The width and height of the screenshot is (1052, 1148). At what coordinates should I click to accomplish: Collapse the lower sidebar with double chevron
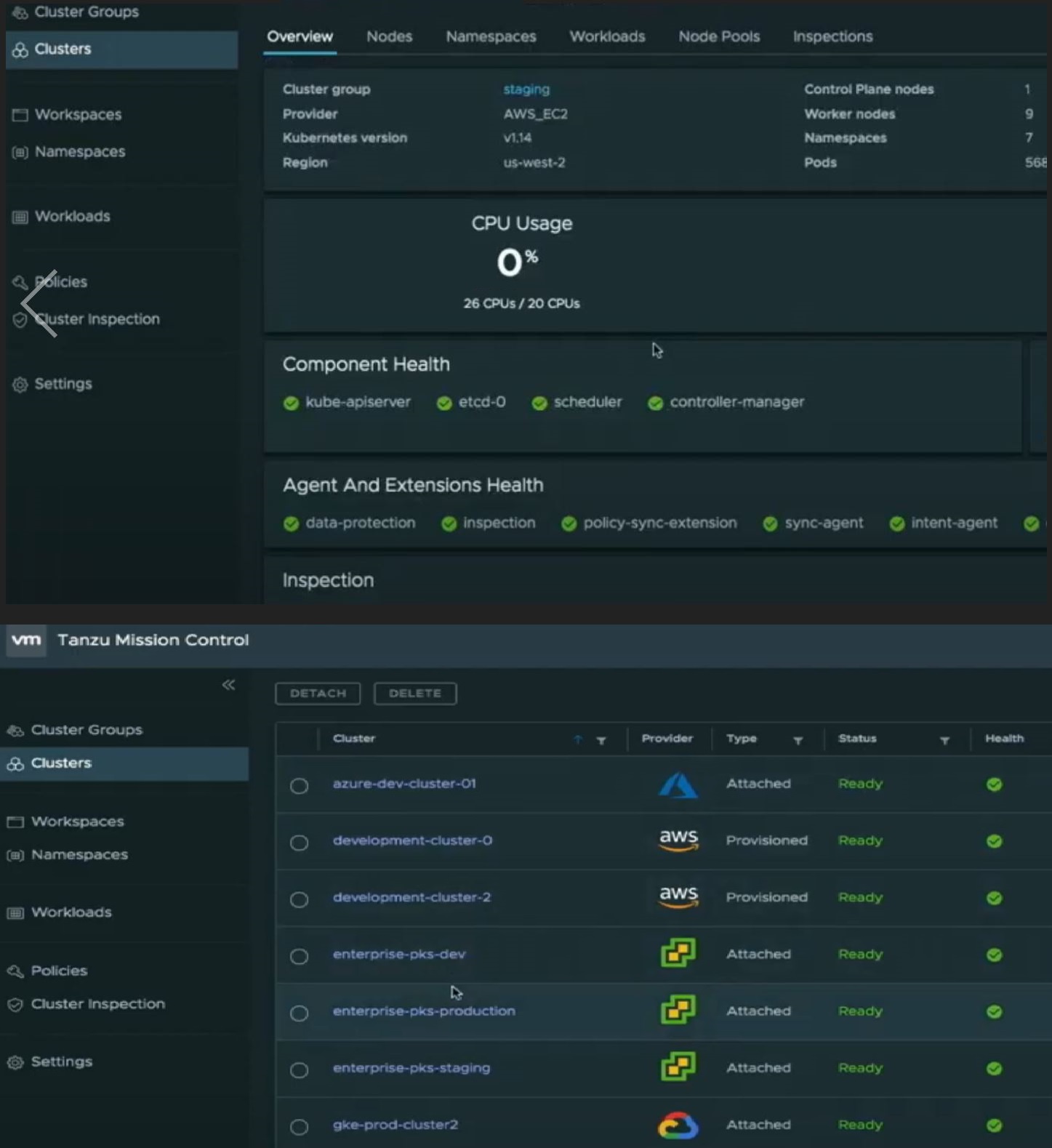point(228,685)
